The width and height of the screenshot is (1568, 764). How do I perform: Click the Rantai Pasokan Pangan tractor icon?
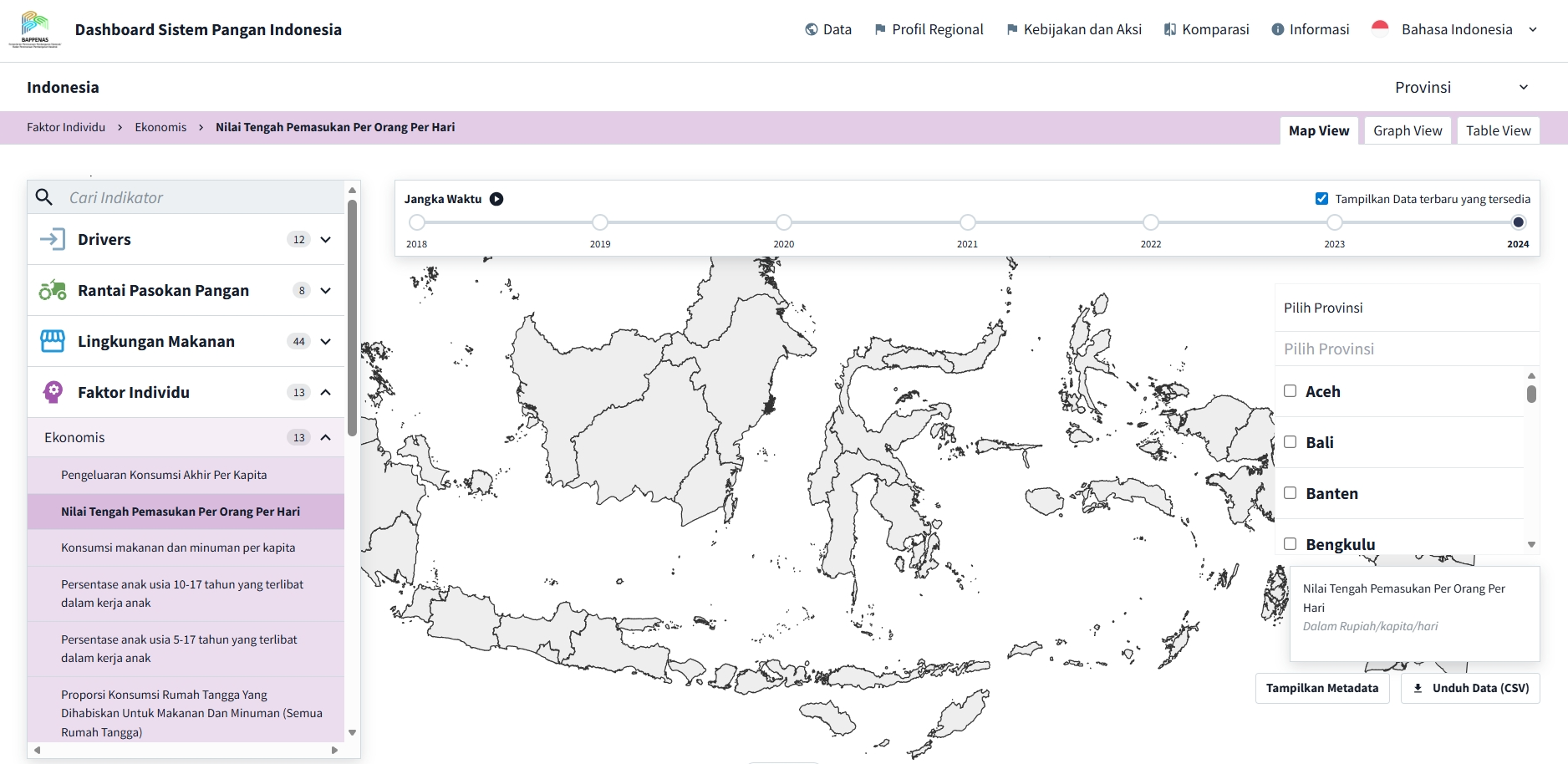coord(52,290)
